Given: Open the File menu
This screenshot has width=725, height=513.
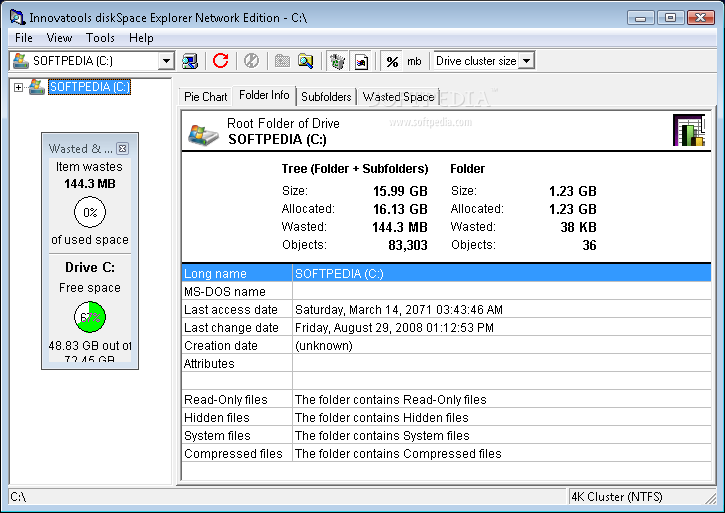Looking at the screenshot, I should click(x=24, y=38).
